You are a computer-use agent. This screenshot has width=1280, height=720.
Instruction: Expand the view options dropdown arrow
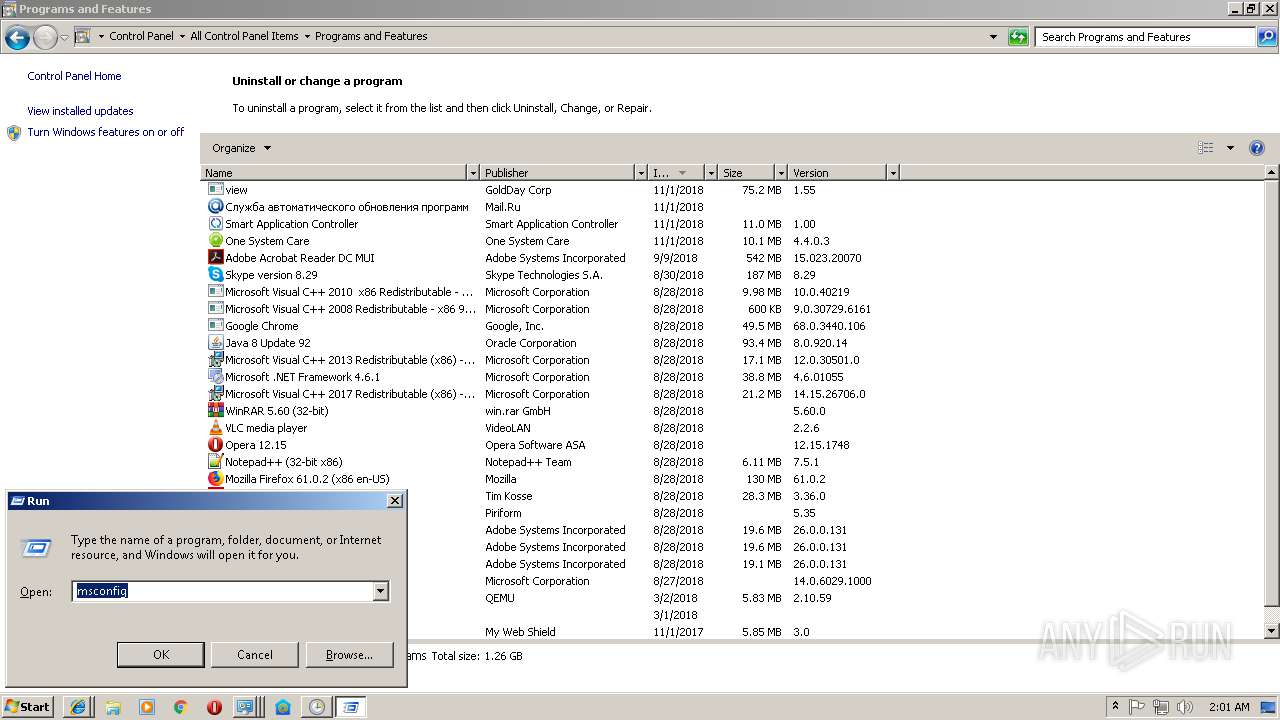(x=1230, y=148)
